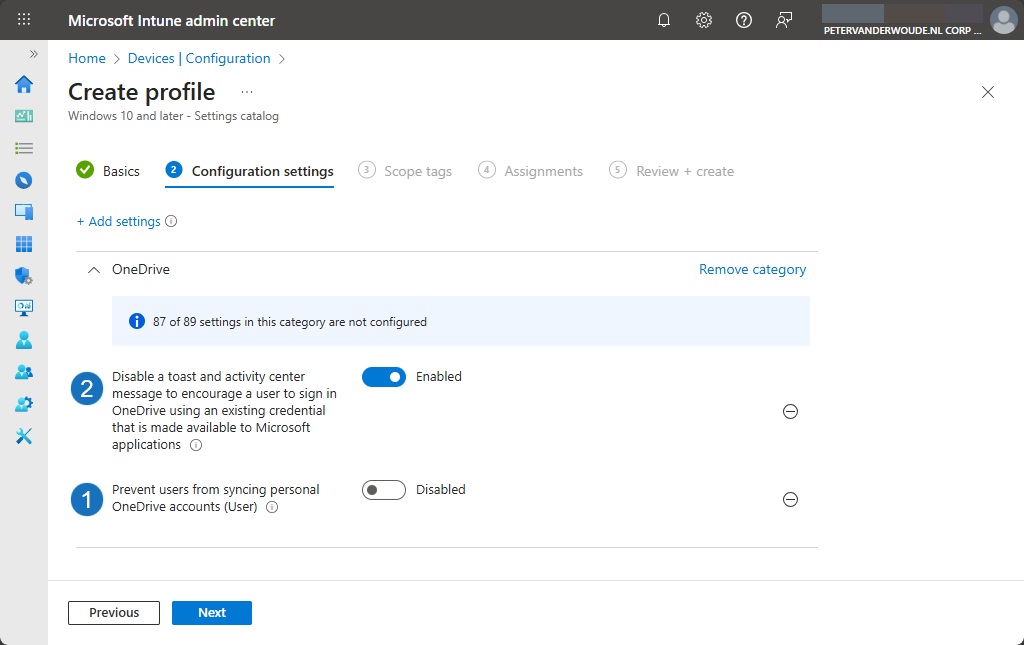Open the help question mark icon

[x=744, y=20]
